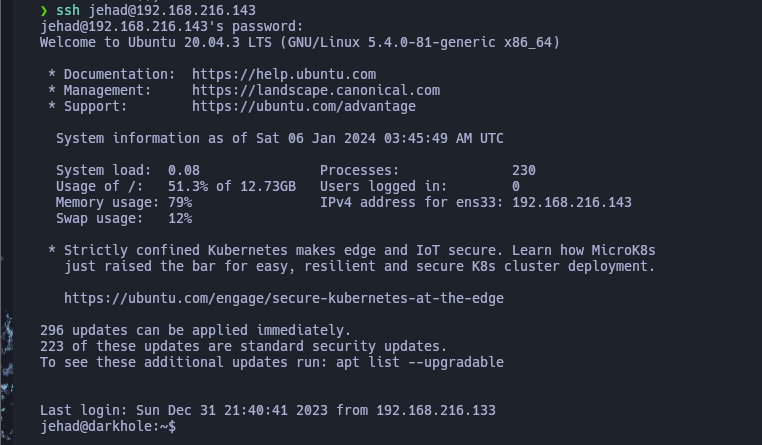Image resolution: width=762 pixels, height=445 pixels.
Task: Open the help.ubuntu.com documentation link
Action: (284, 74)
